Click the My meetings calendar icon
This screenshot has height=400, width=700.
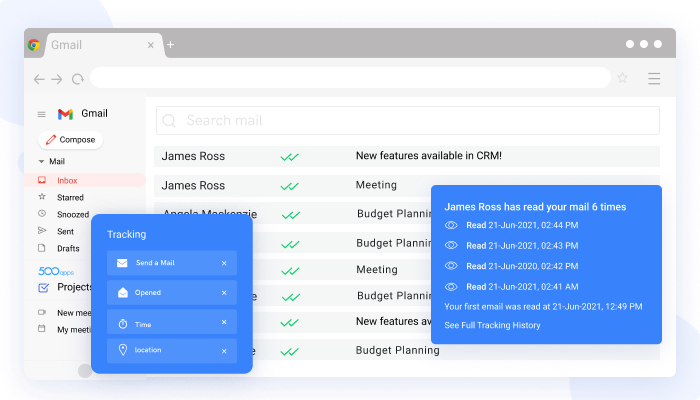coord(42,329)
